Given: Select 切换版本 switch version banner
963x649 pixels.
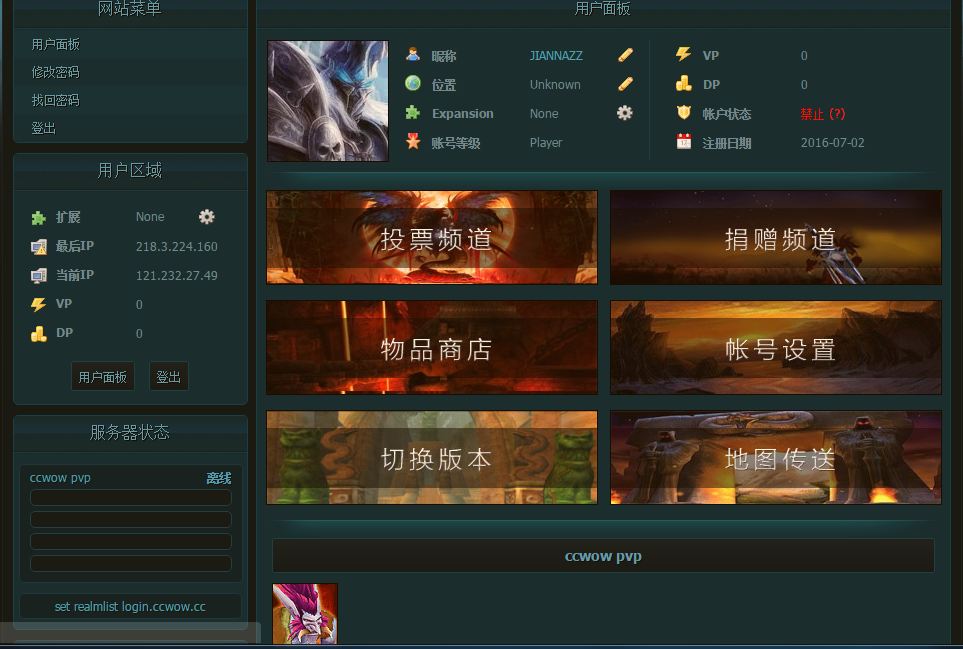Looking at the screenshot, I should pos(432,458).
